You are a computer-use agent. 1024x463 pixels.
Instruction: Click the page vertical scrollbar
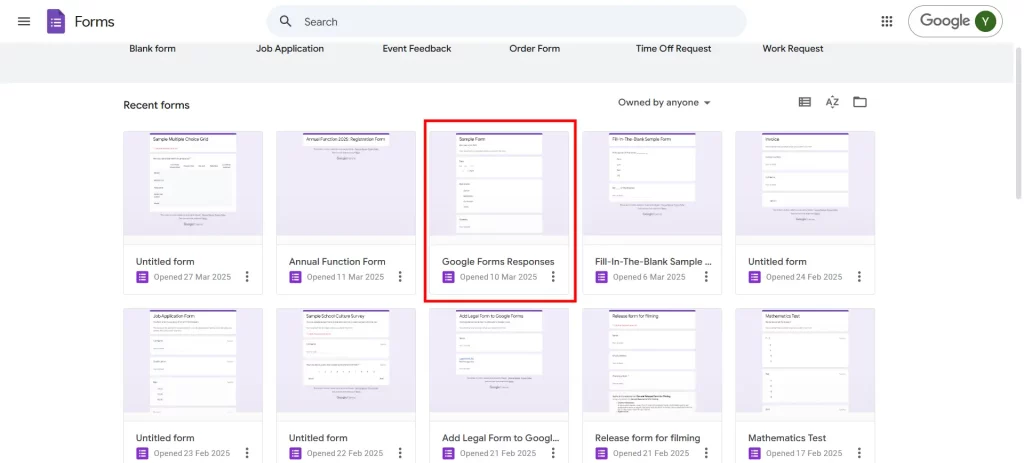(x=1019, y=121)
